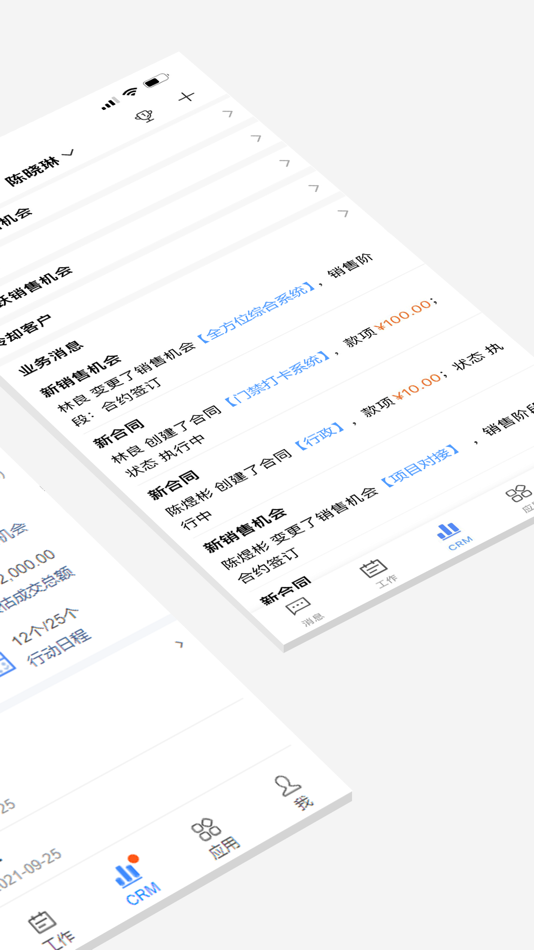This screenshot has width=534, height=950.
Task: Select the 业务消息 section heading
Action: pos(52,358)
